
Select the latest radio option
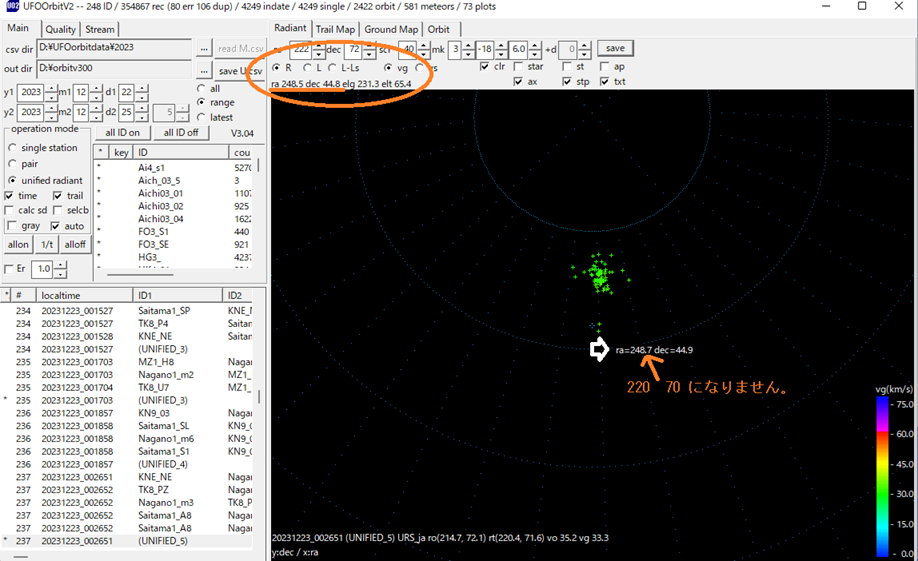[201, 117]
